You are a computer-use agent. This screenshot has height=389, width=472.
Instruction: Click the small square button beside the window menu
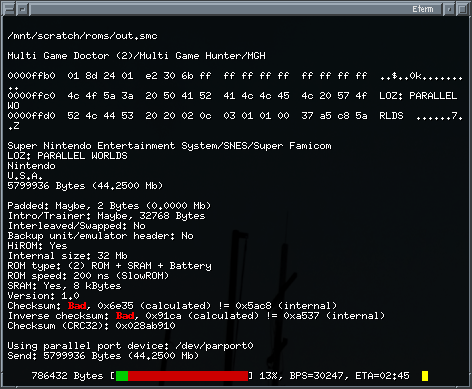click(x=22, y=9)
